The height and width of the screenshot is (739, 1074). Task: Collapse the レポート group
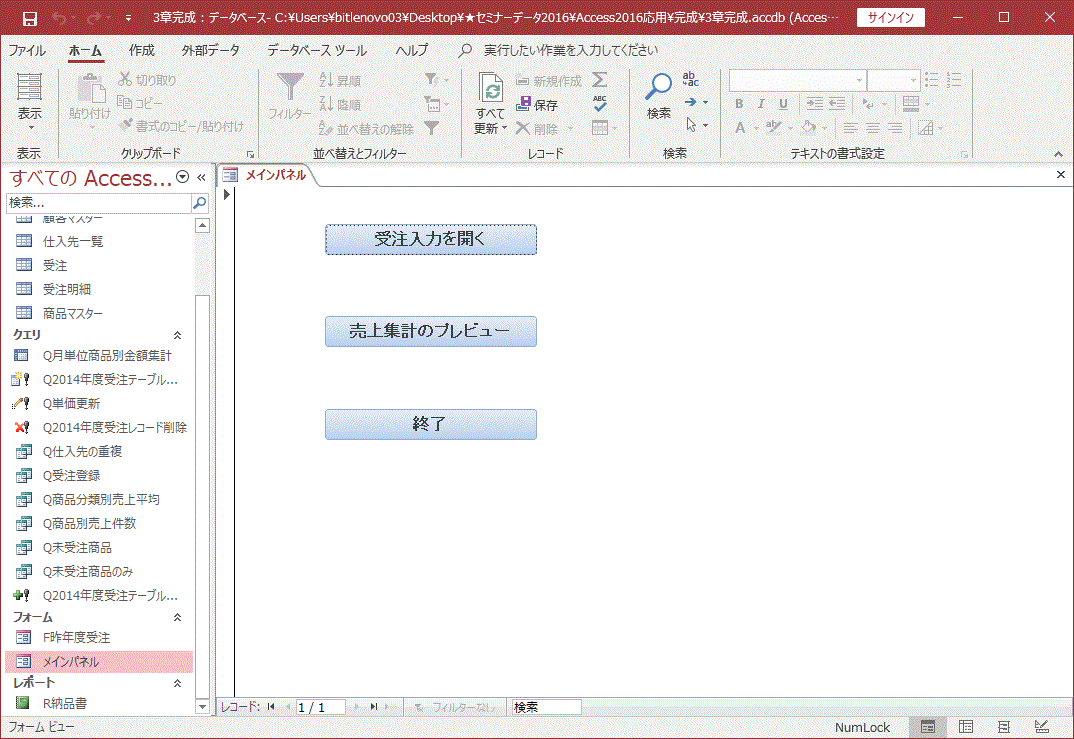pos(177,683)
